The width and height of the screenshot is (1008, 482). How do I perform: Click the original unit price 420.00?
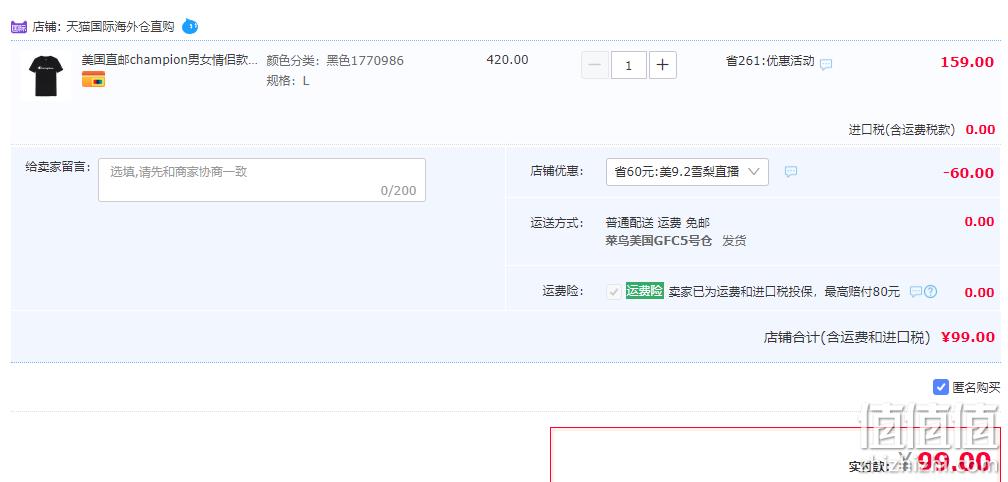click(x=507, y=60)
